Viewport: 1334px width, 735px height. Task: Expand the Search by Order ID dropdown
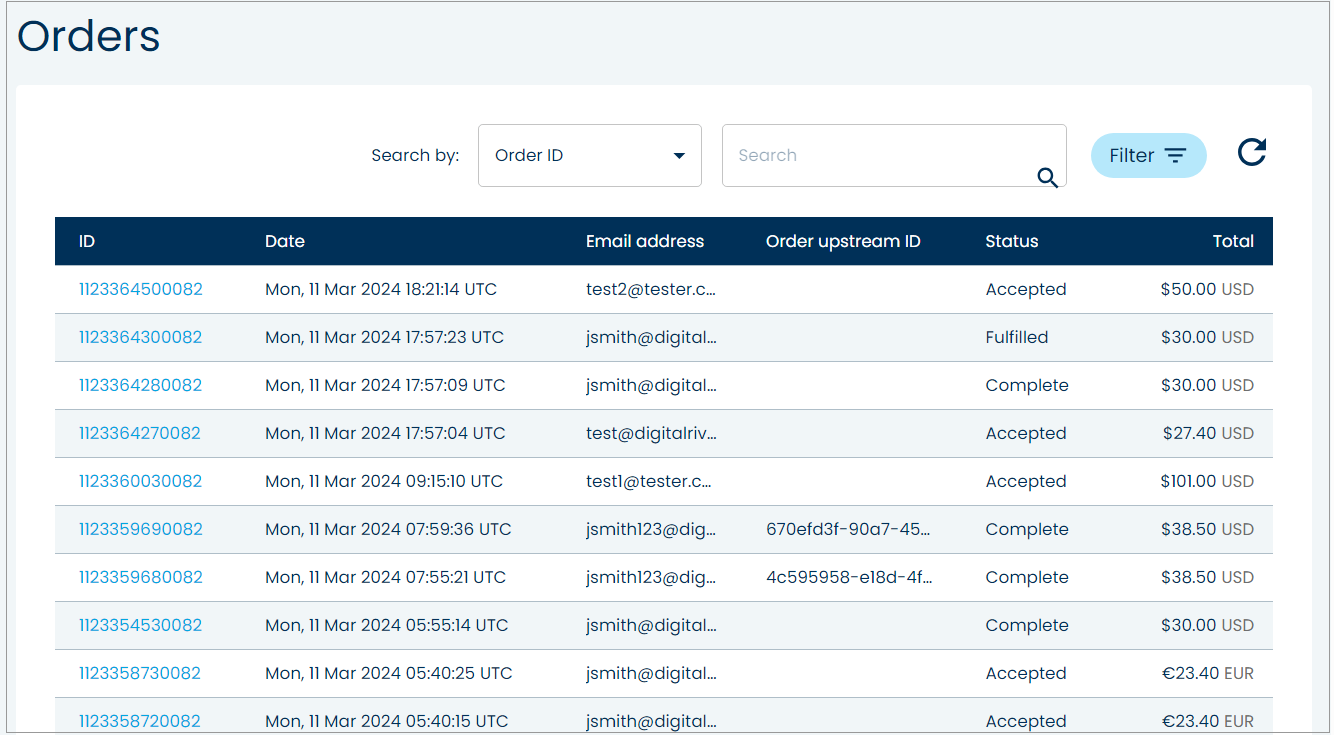[589, 156]
